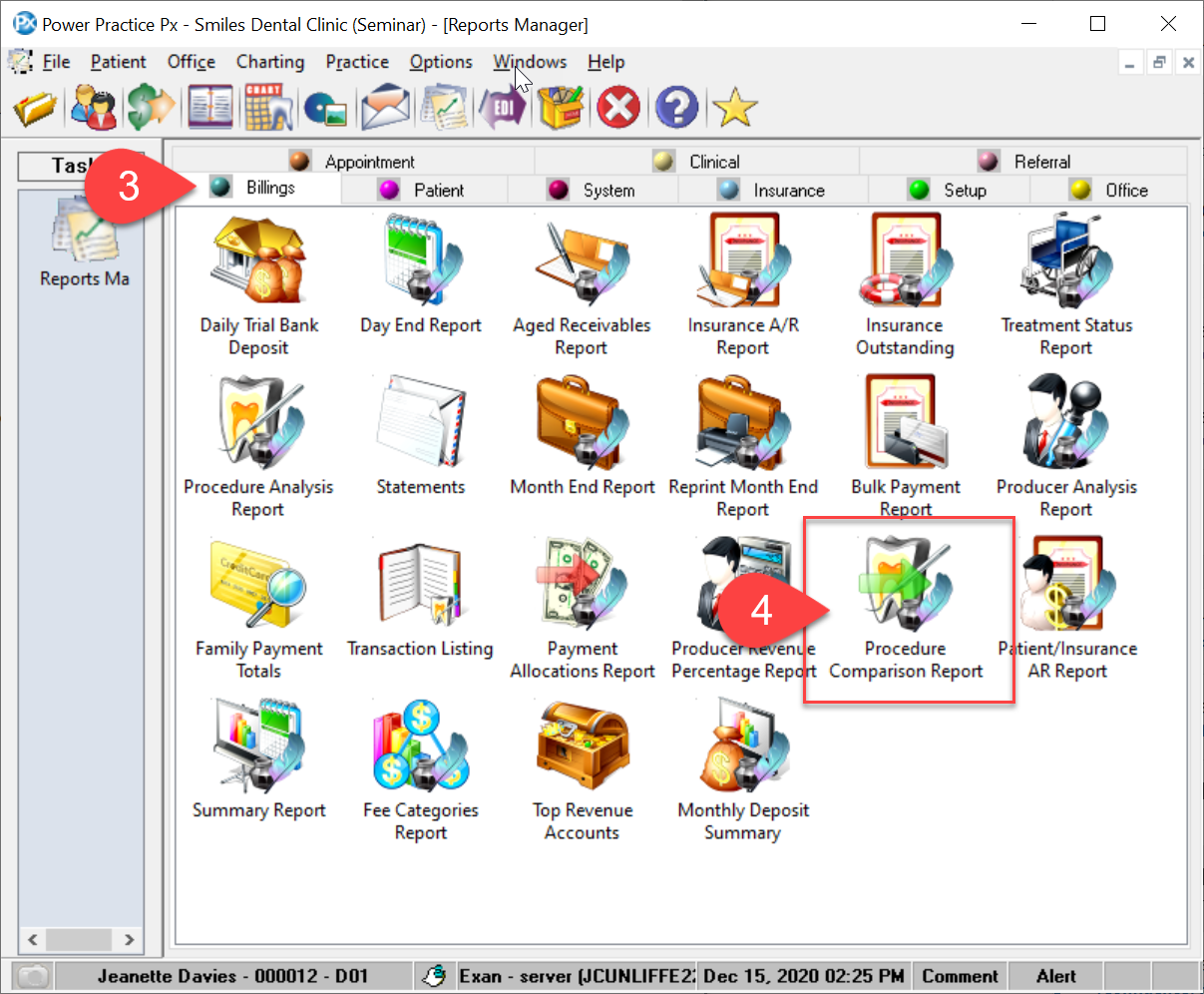Switch to the Clinical reports tab
Image resolution: width=1204 pixels, height=994 pixels.
point(696,162)
